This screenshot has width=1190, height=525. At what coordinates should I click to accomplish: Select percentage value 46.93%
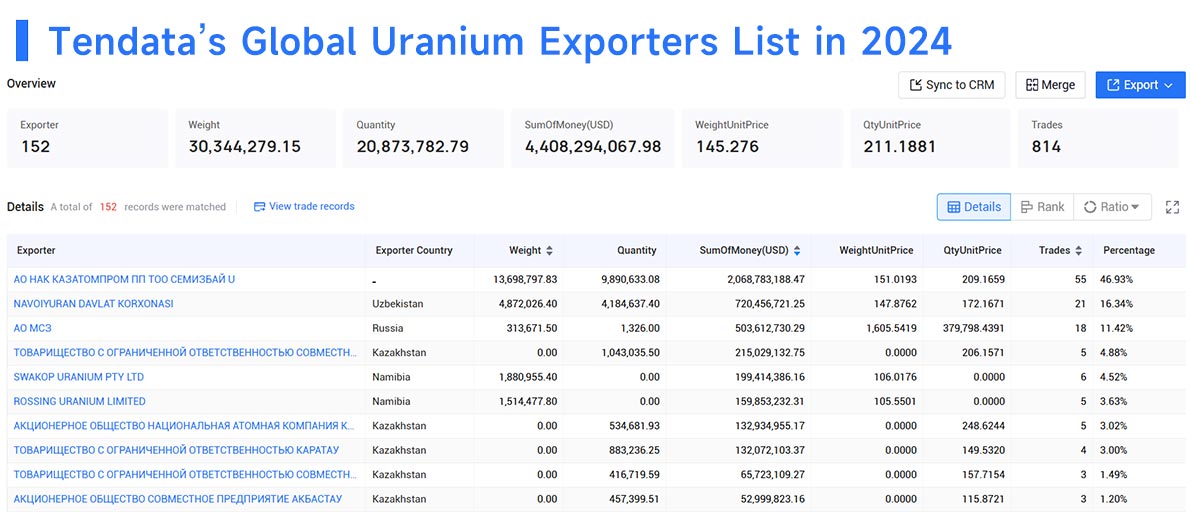pos(1116,279)
